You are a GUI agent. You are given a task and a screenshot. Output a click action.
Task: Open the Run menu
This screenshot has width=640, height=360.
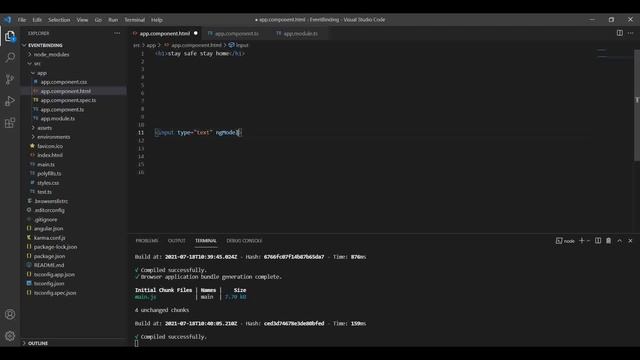[113, 20]
